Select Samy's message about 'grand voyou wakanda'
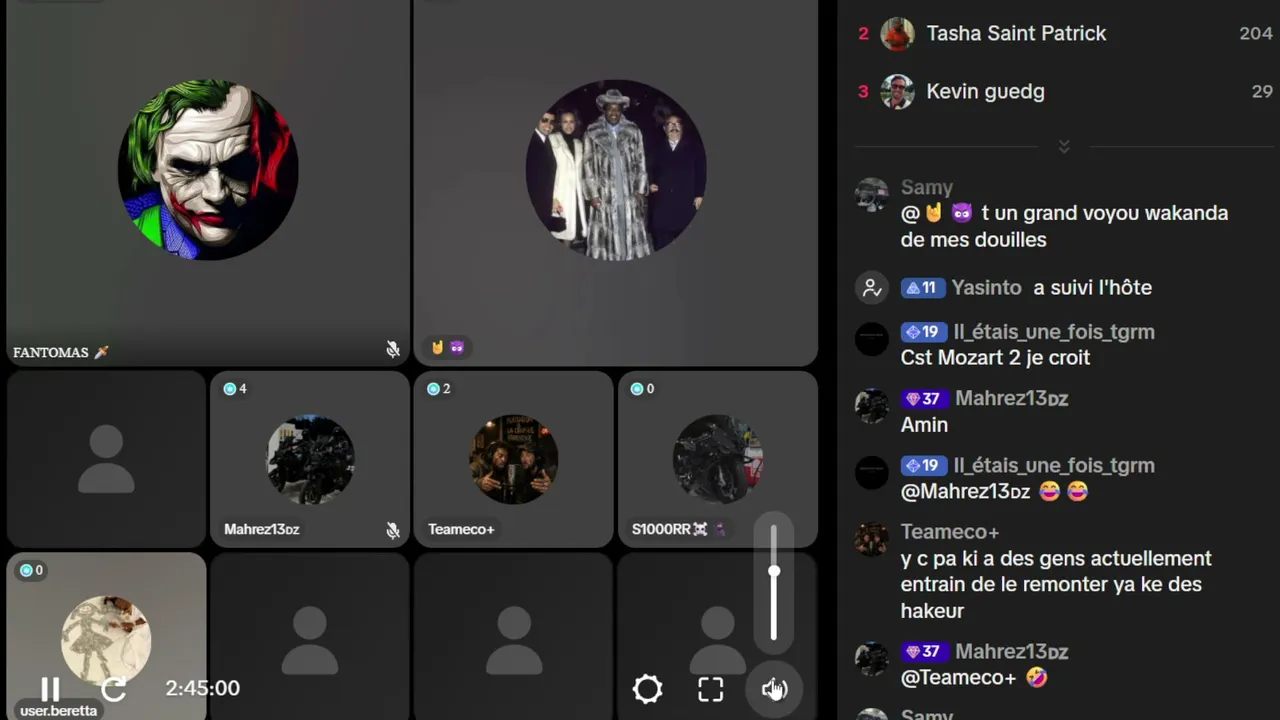This screenshot has width=1280, height=720. (x=1064, y=226)
